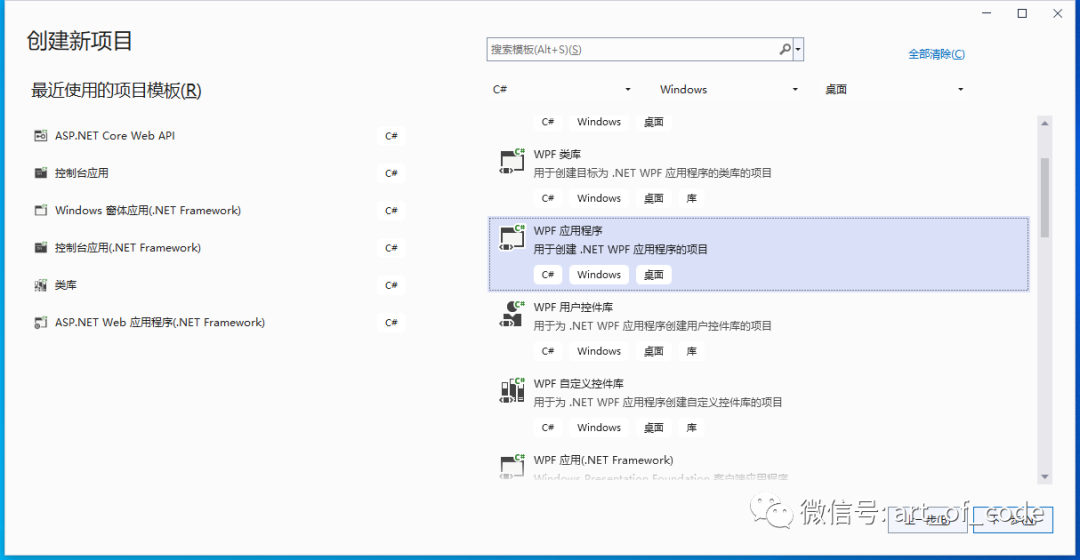The image size is (1080, 560).
Task: Select the WPF 用户控件库 template title
Action: pos(573,307)
